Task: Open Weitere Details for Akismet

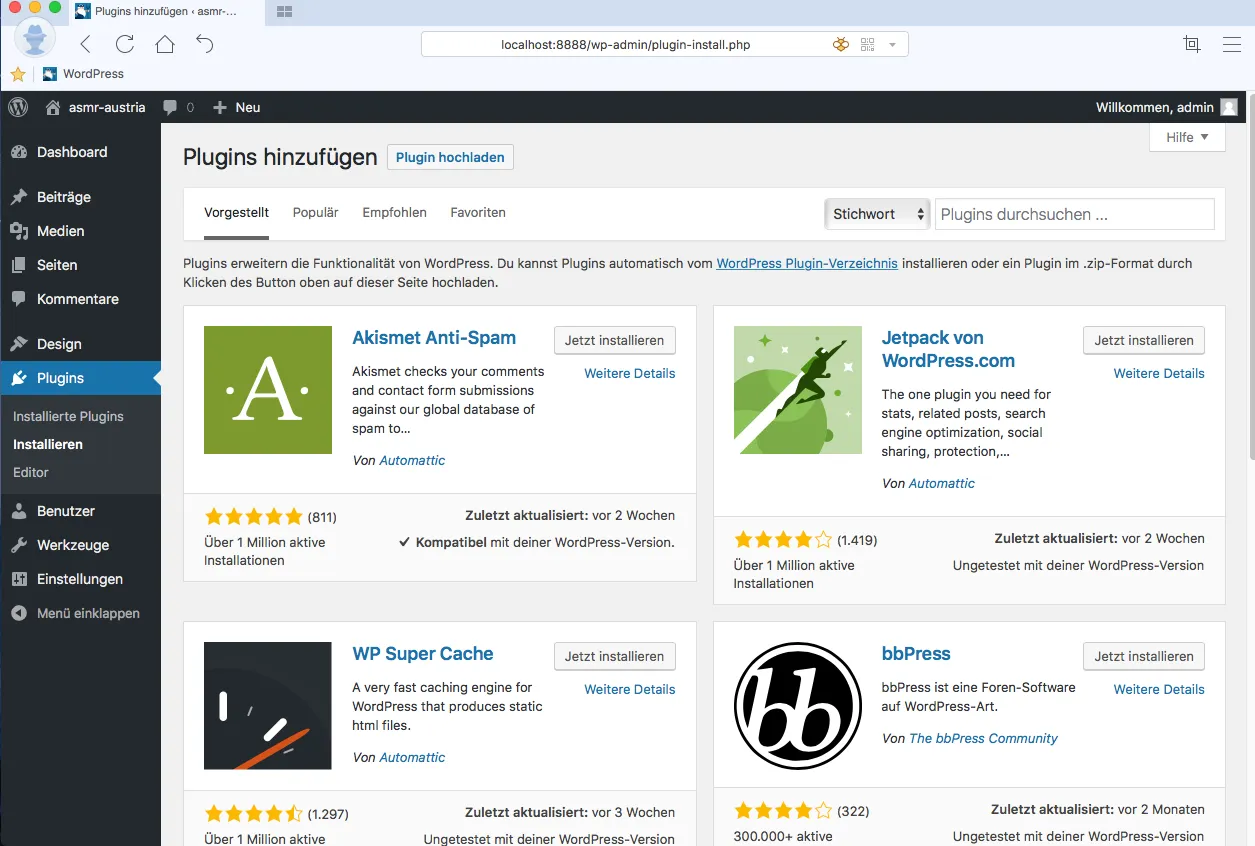Action: tap(630, 373)
